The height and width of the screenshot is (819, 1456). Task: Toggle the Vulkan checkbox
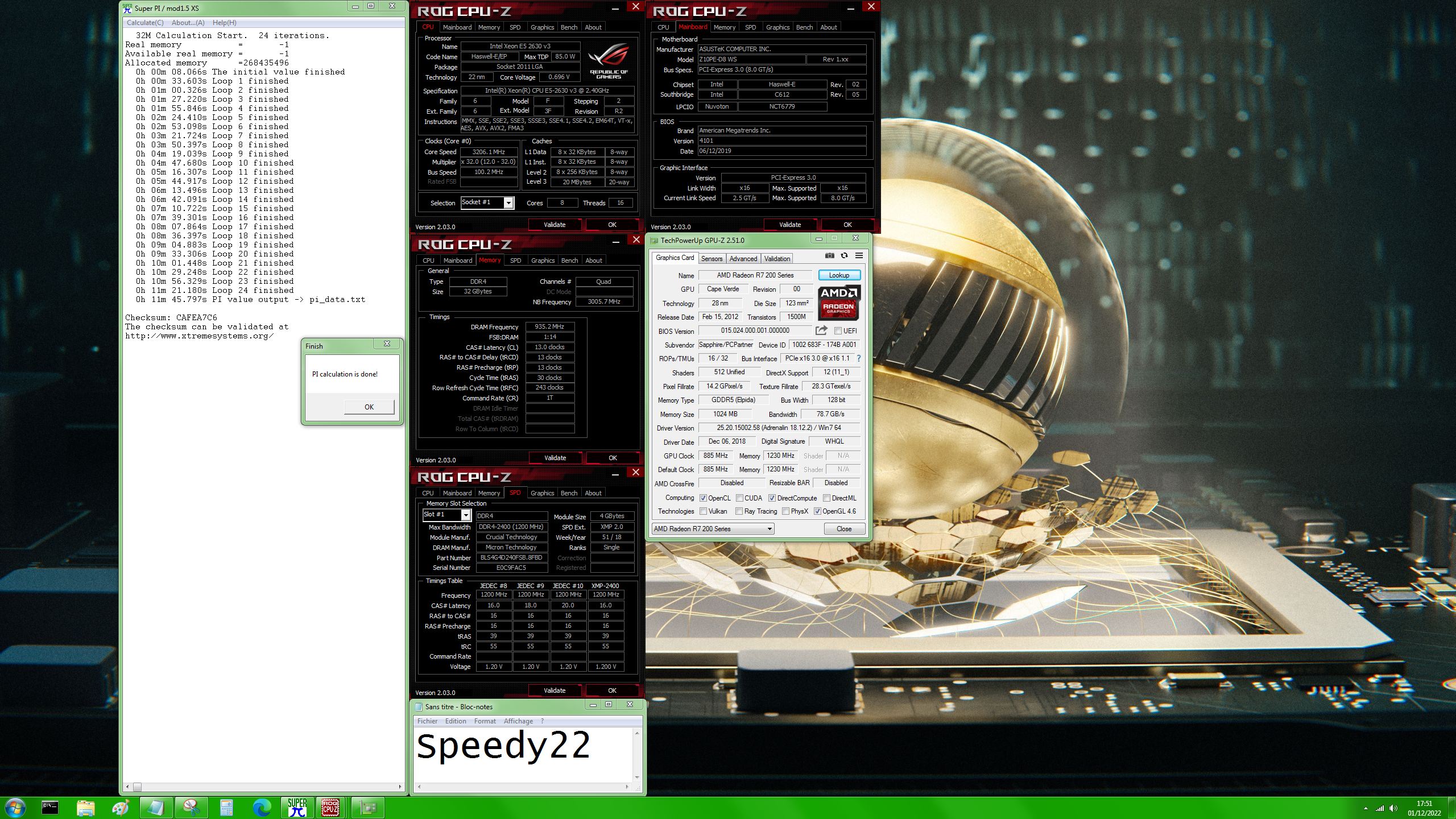[x=703, y=511]
